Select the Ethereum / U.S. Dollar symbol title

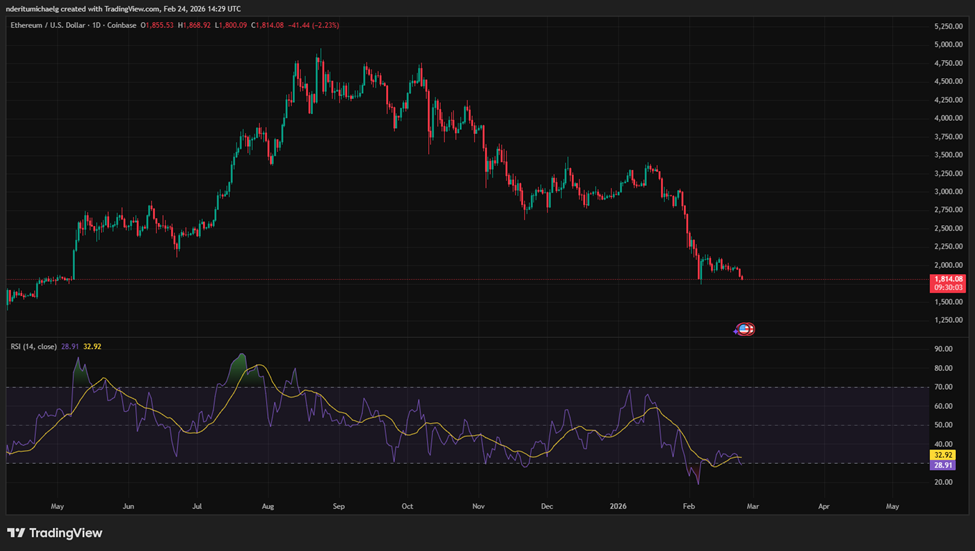pos(49,25)
